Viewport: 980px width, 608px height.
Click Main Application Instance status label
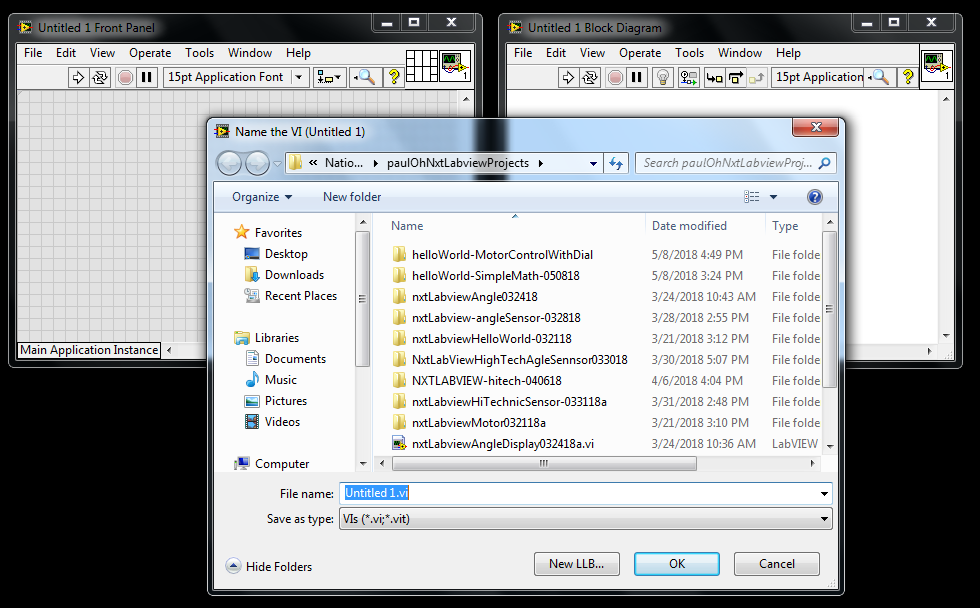[x=89, y=350]
